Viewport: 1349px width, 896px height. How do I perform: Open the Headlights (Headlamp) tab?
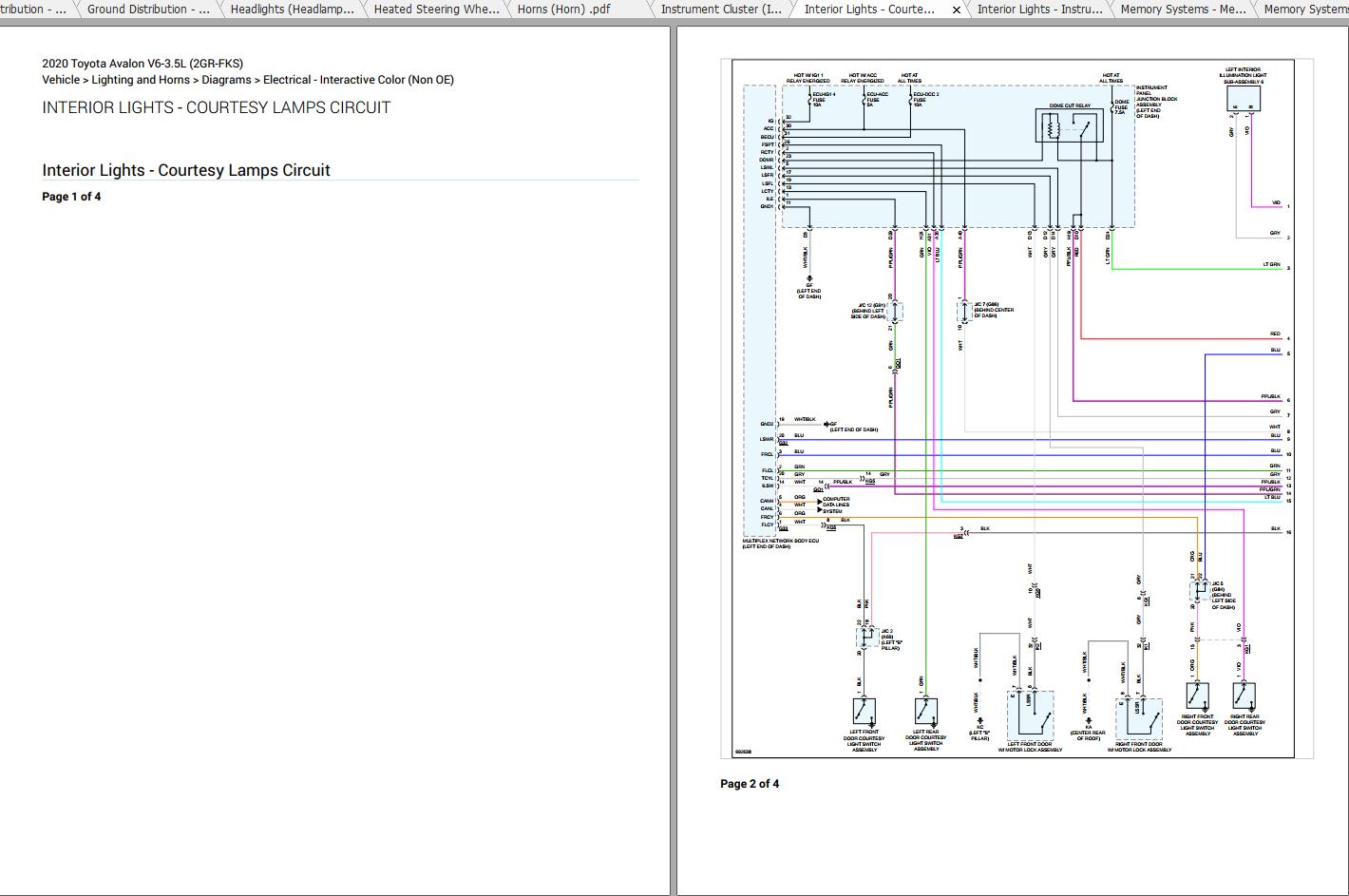coord(292,10)
